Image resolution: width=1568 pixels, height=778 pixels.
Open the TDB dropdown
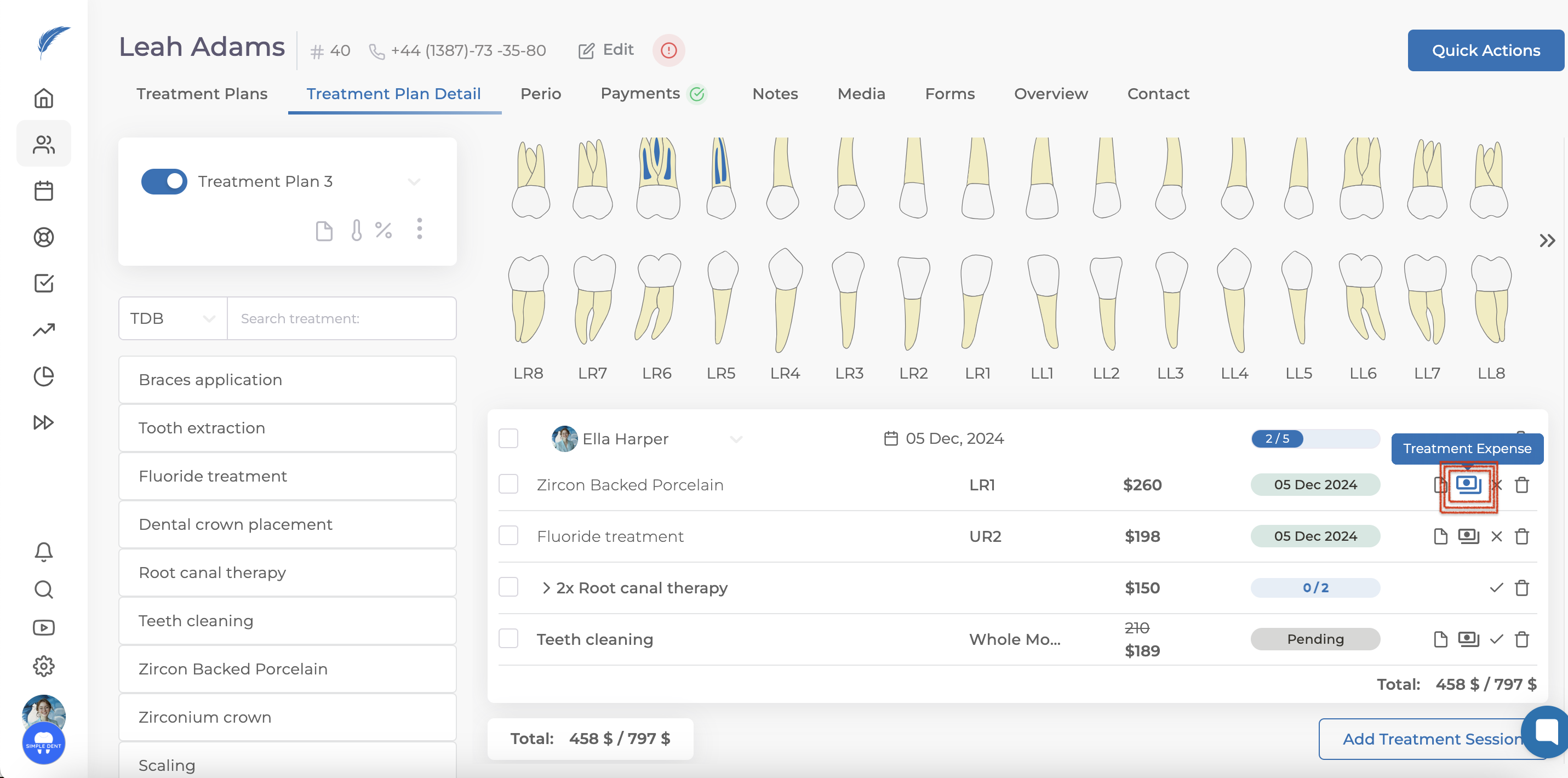tap(173, 318)
